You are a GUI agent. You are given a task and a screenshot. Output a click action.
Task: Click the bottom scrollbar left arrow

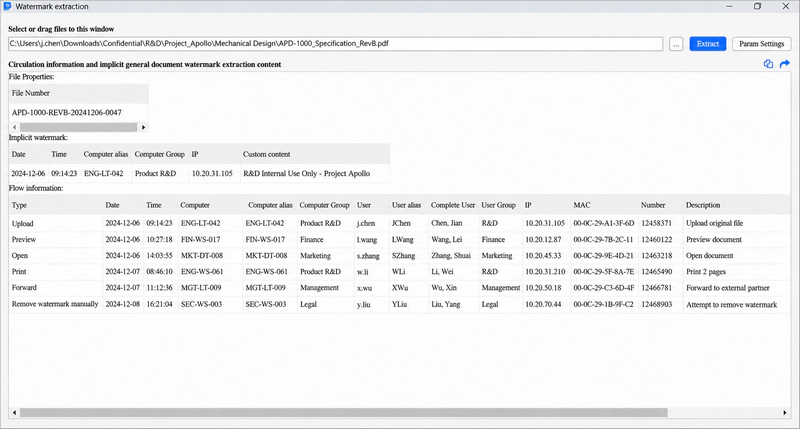14,413
